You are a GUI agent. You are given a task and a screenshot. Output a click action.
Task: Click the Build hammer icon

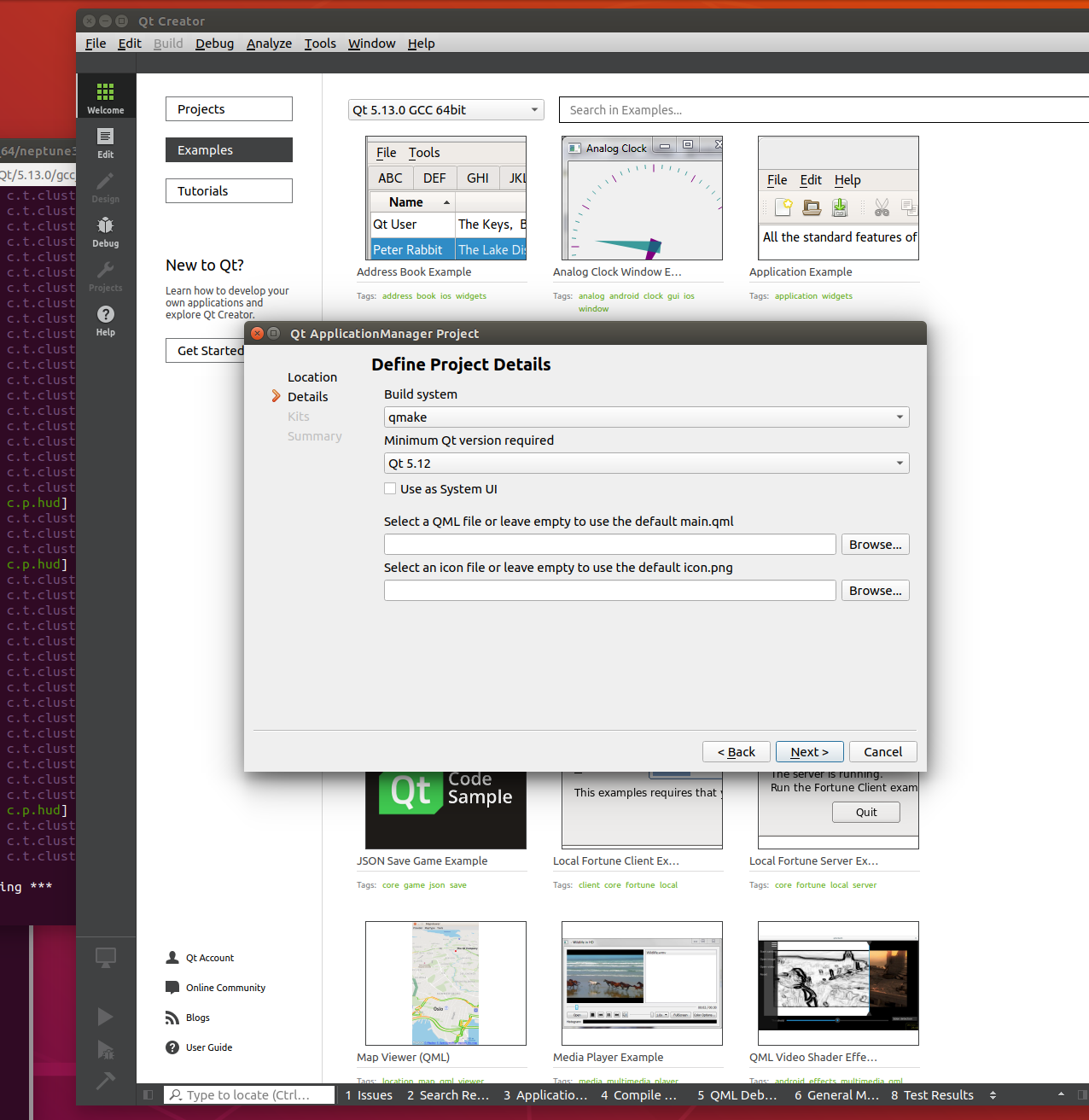tap(105, 1081)
